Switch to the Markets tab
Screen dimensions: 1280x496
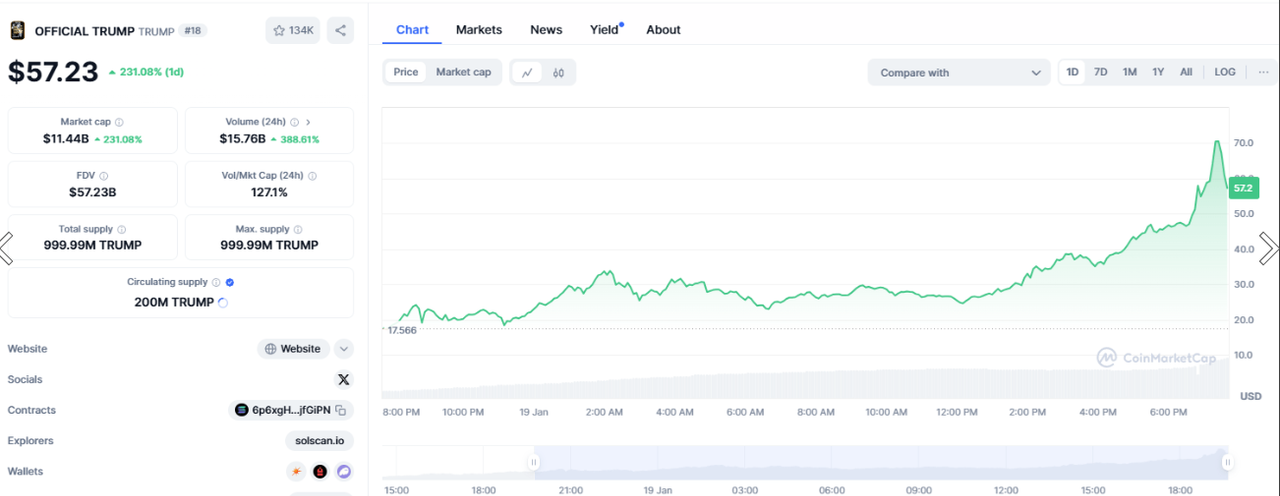[479, 30]
